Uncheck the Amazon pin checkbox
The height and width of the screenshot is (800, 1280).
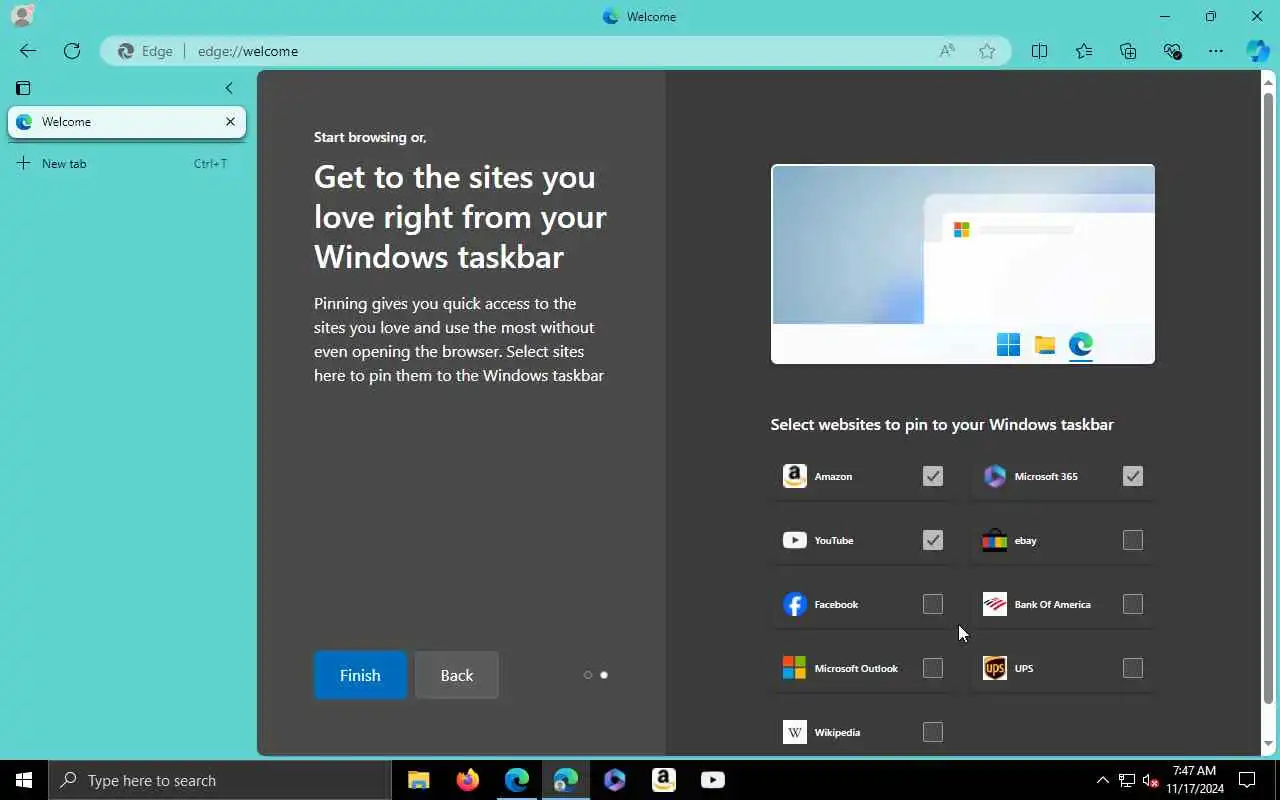point(933,476)
